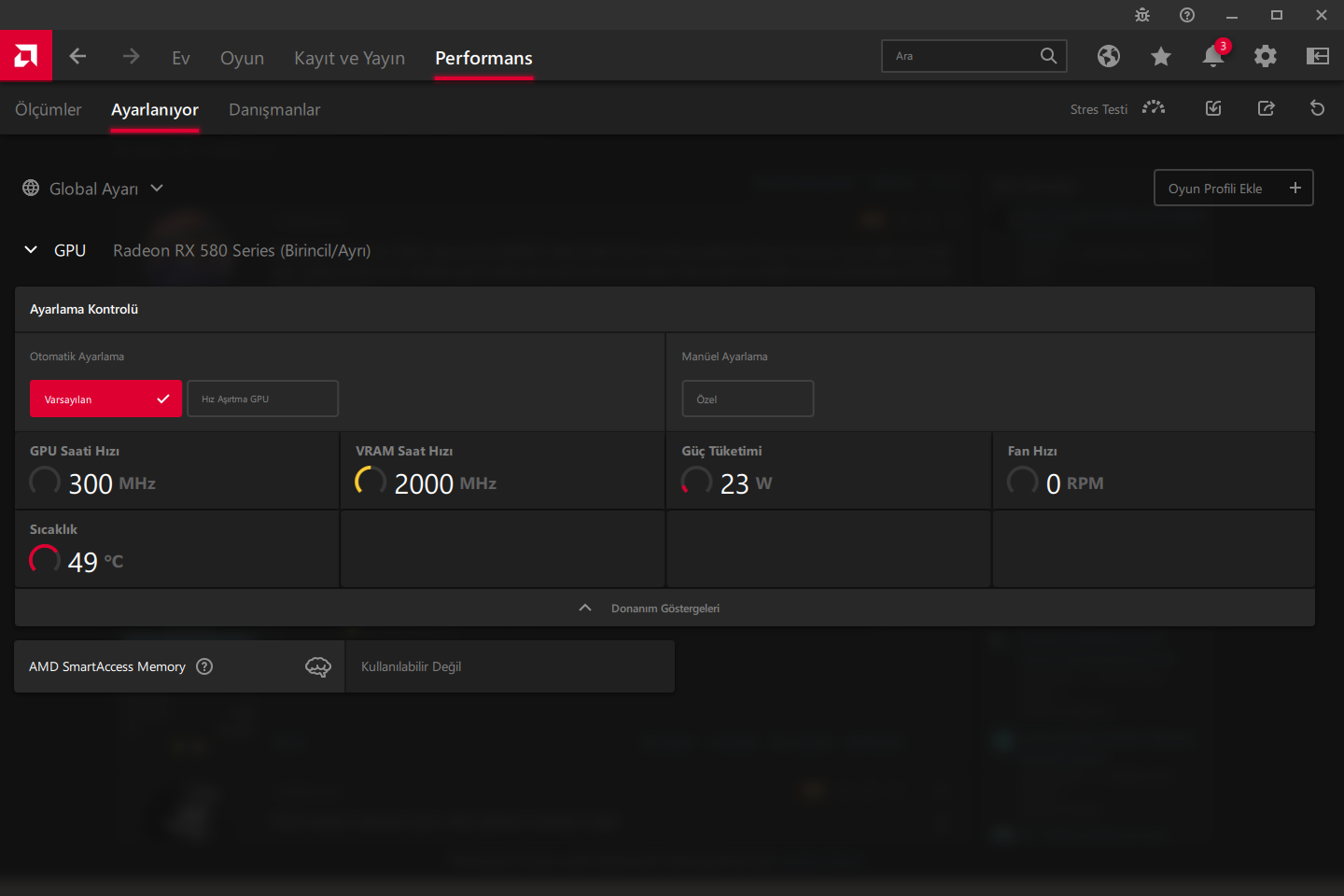Open the Kayıt ve Yayın tab
This screenshot has height=896, width=1344.
(349, 58)
